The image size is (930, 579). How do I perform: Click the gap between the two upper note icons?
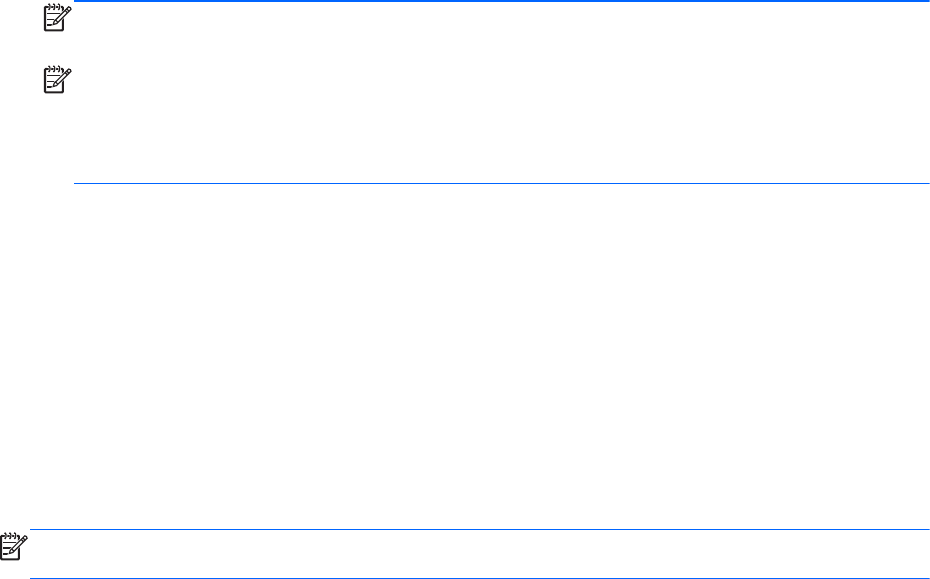click(x=58, y=49)
